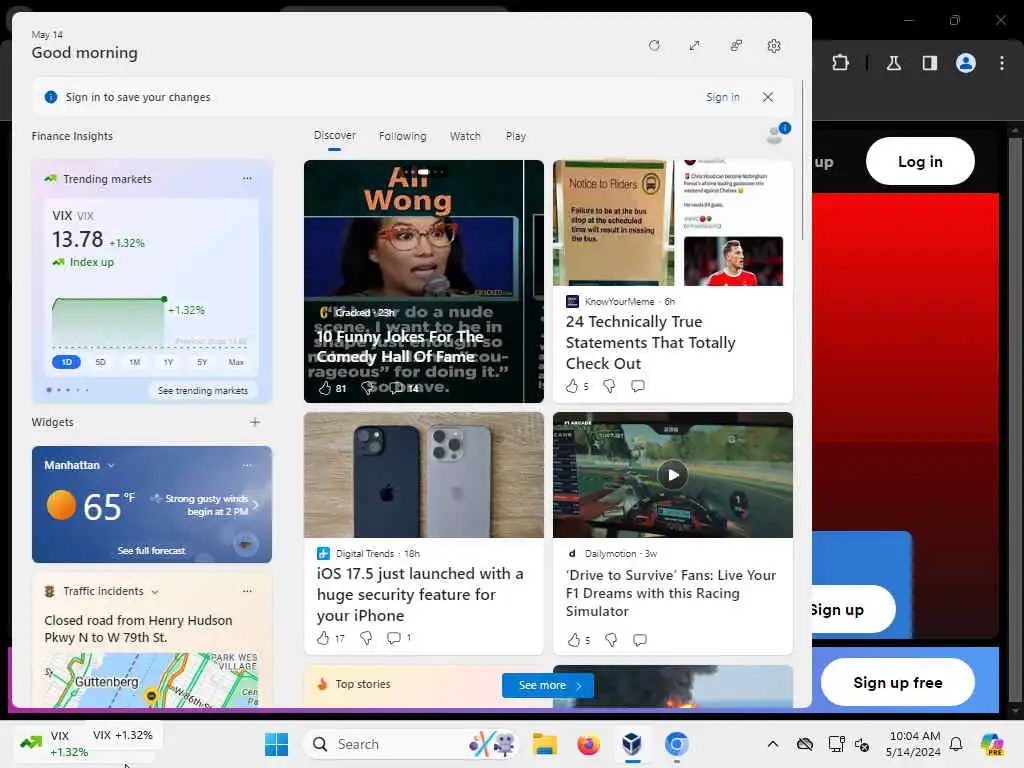Click Sign in link in banner
Viewport: 1024px width, 768px height.
click(722, 97)
